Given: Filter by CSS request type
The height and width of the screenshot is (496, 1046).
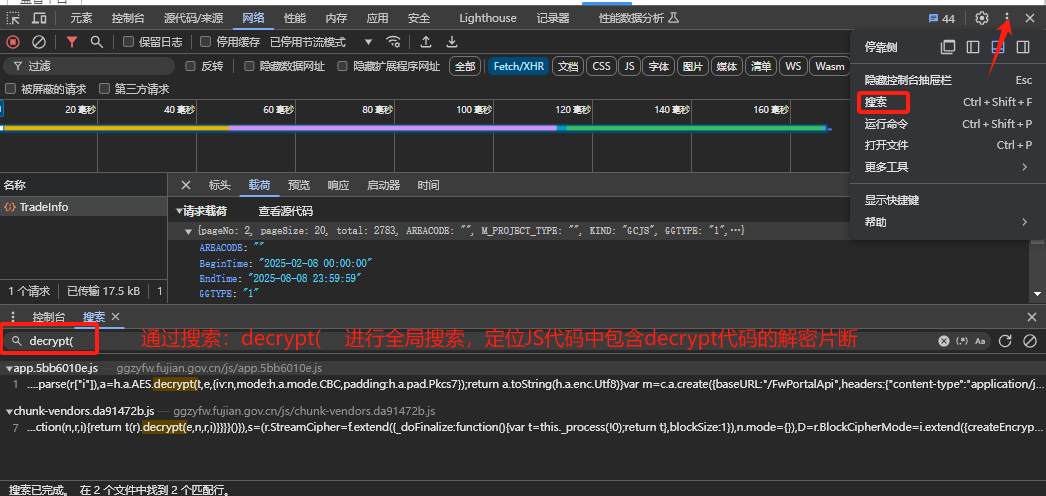Looking at the screenshot, I should 602,66.
